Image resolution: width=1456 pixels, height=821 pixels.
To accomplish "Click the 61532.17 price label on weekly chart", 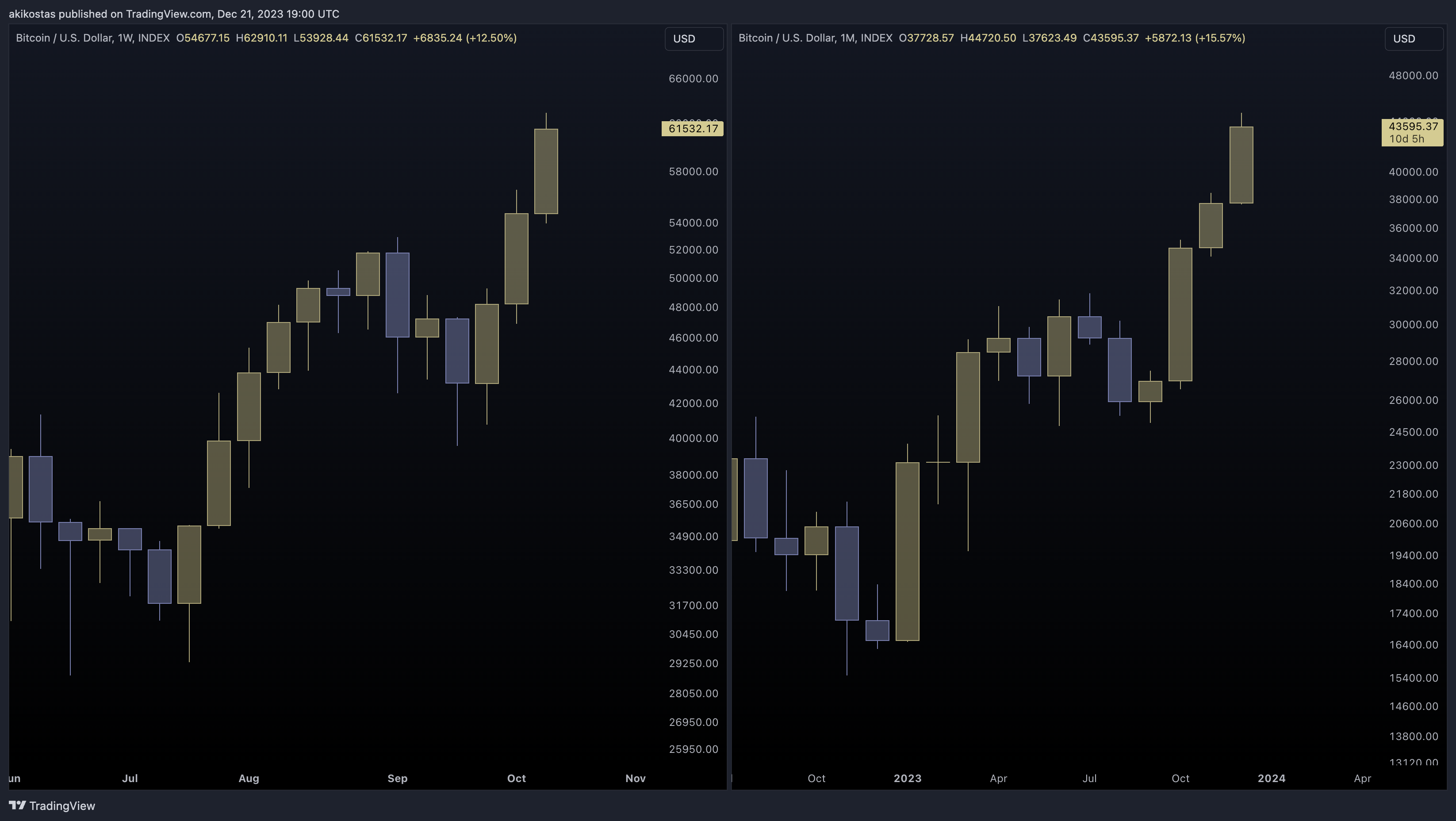I will 692,128.
